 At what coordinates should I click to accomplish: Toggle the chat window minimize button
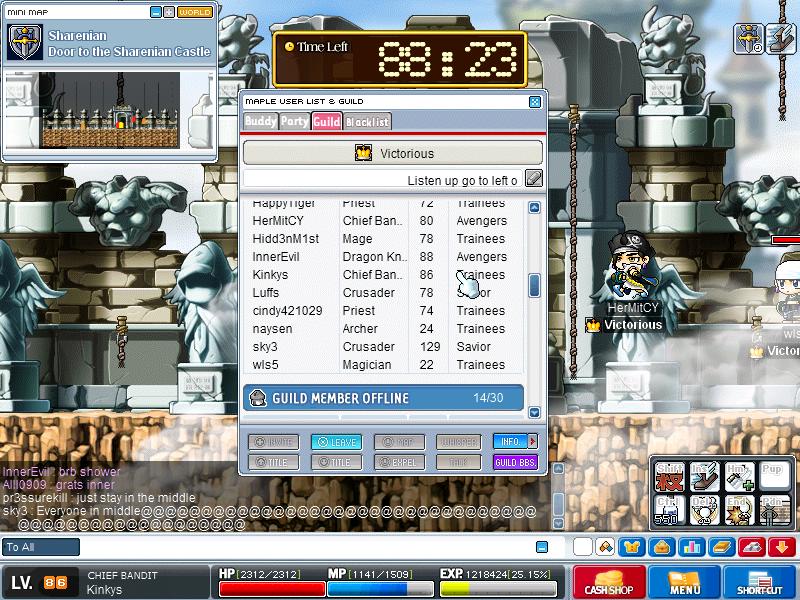tap(542, 547)
